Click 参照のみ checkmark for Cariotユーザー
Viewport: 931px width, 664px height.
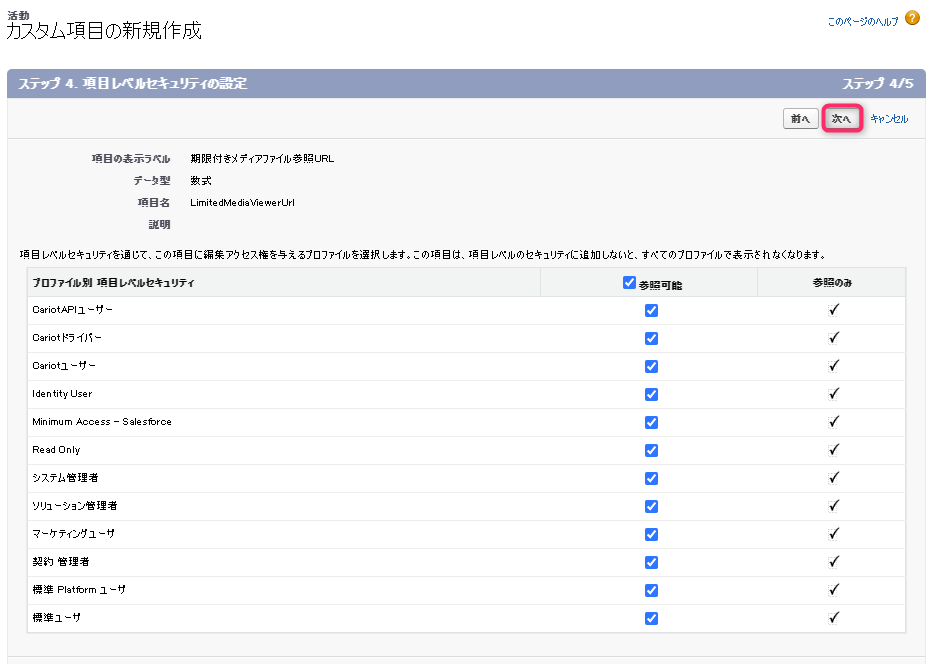(x=834, y=366)
